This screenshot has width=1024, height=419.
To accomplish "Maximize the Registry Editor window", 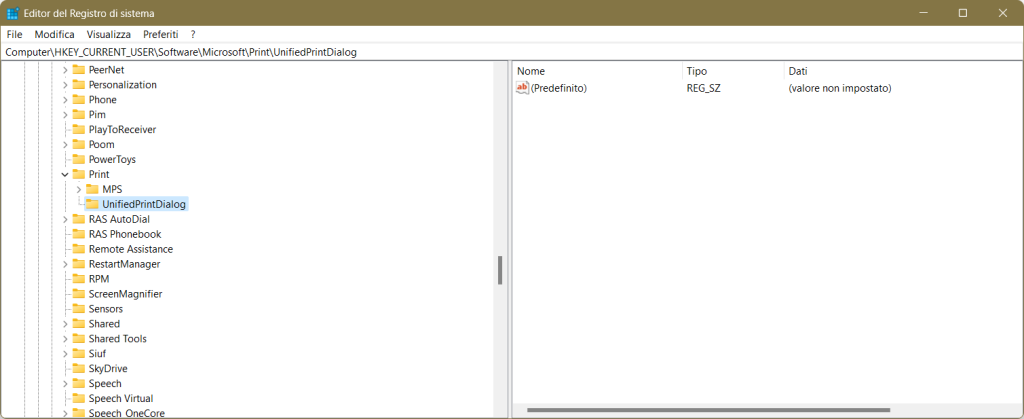I will tap(963, 13).
